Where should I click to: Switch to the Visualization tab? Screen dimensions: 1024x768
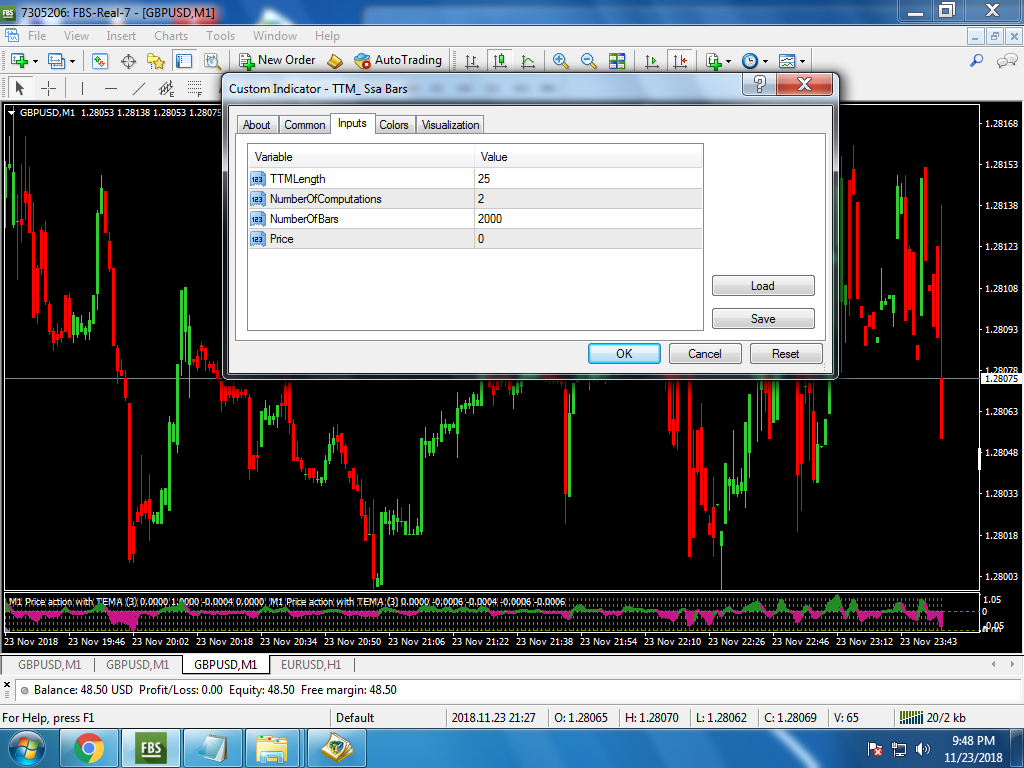(451, 125)
